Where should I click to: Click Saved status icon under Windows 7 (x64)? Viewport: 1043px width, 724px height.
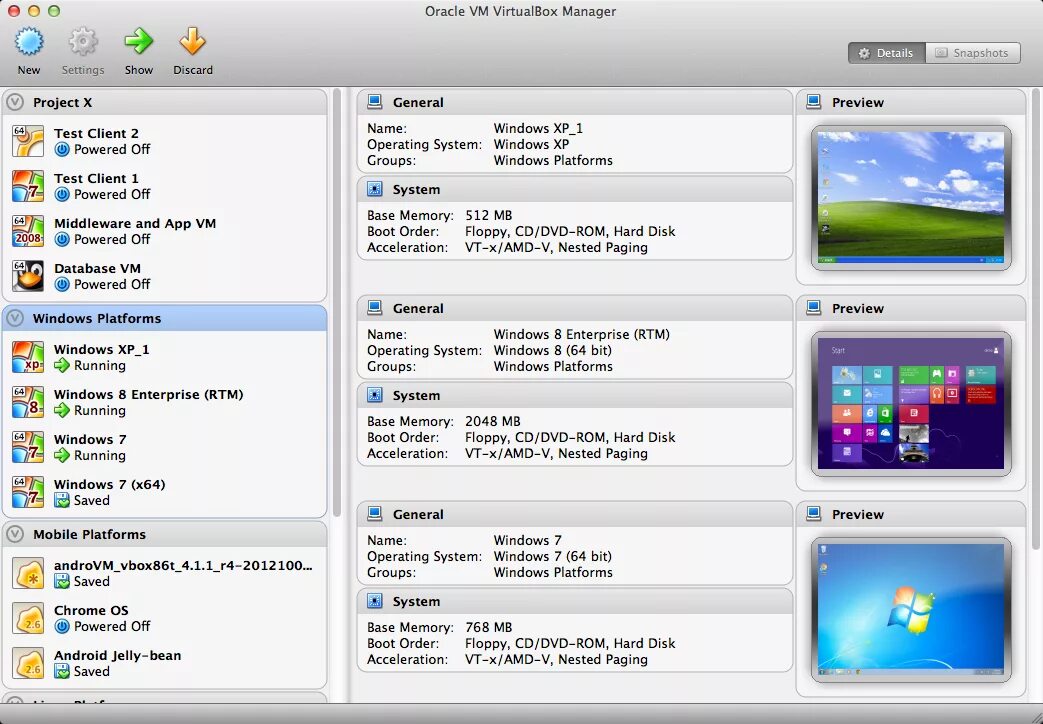click(62, 500)
